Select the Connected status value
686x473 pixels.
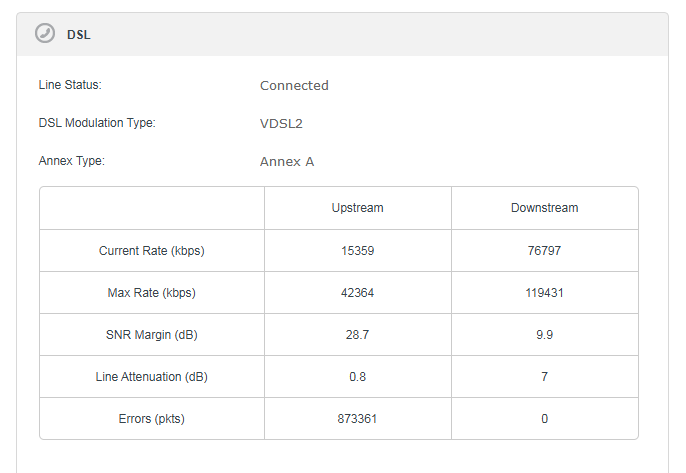tap(294, 85)
